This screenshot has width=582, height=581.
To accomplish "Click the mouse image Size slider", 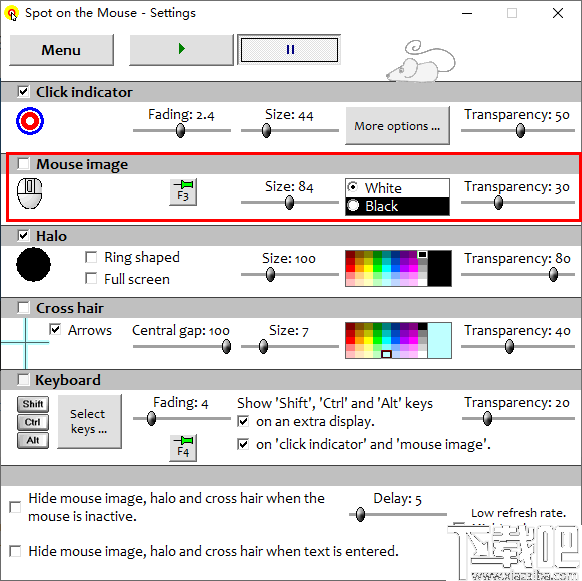I will pos(290,202).
